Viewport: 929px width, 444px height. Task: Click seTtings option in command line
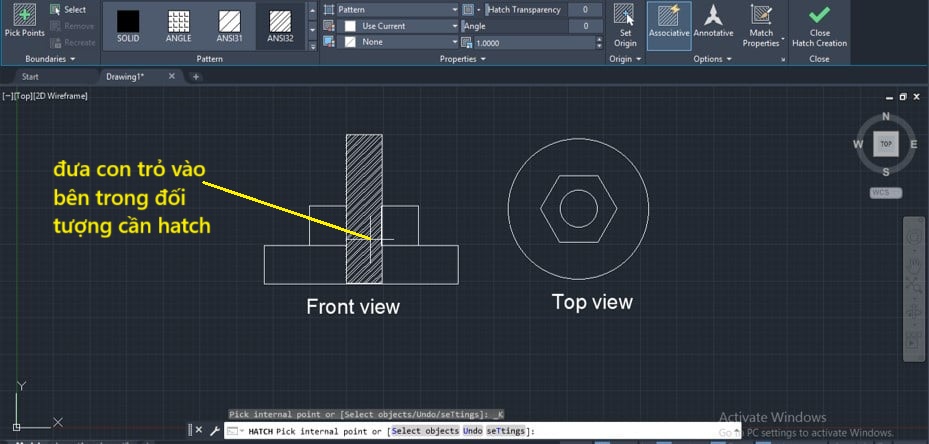(x=506, y=431)
